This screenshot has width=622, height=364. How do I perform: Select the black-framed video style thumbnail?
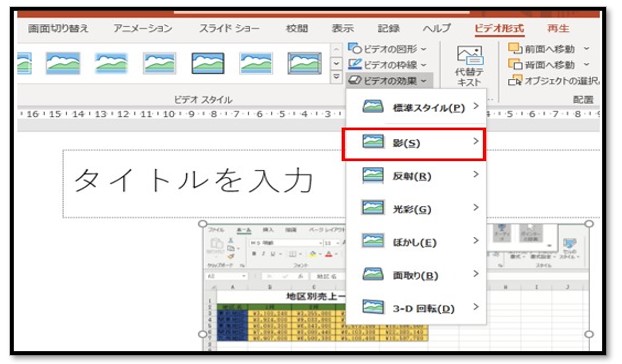click(x=208, y=63)
